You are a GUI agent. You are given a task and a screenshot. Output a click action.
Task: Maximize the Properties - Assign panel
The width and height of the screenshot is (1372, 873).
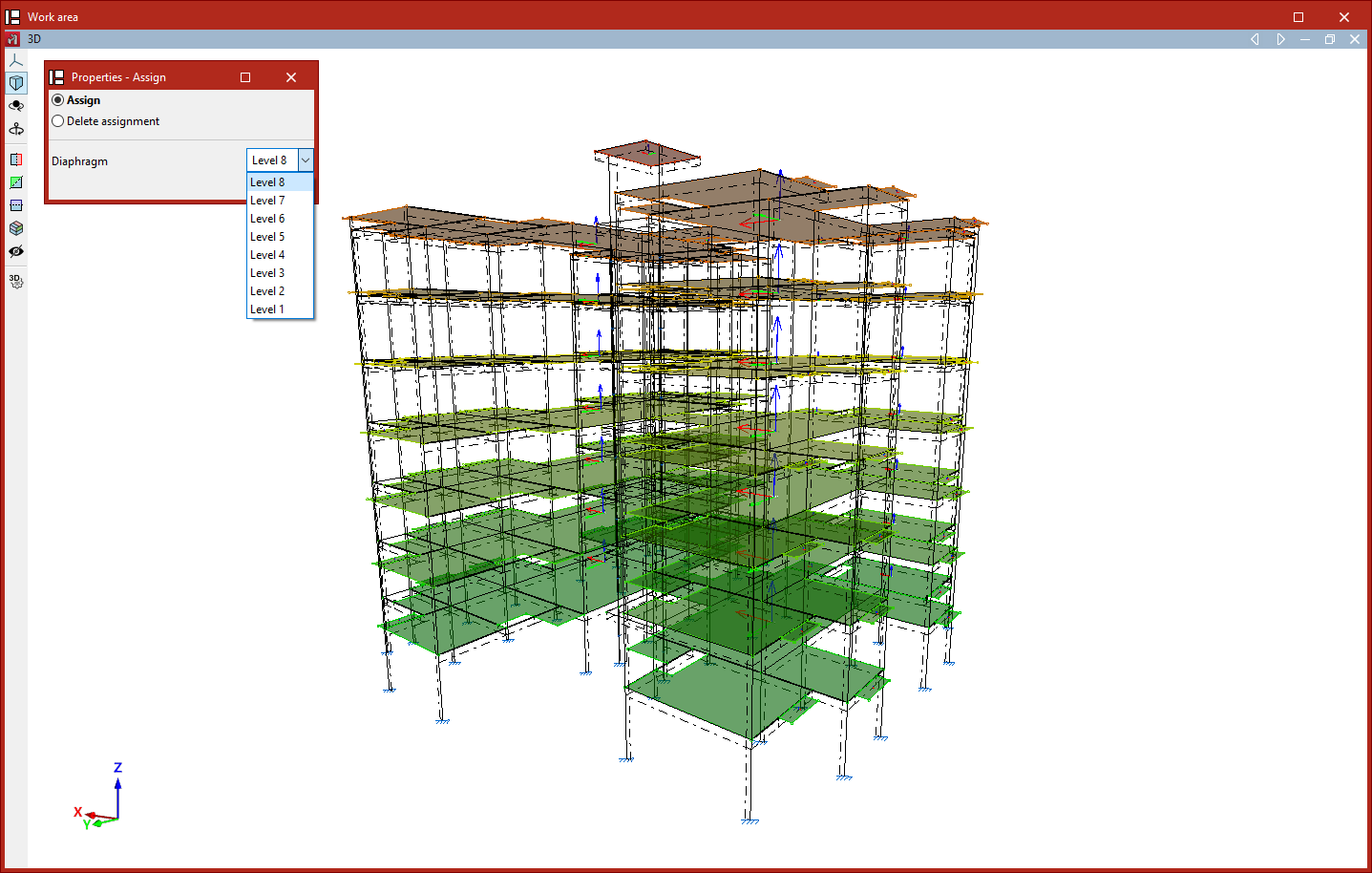pos(245,77)
